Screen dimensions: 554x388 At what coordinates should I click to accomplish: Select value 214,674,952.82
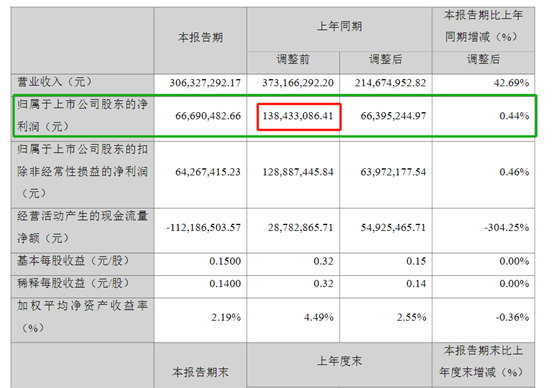coord(390,83)
